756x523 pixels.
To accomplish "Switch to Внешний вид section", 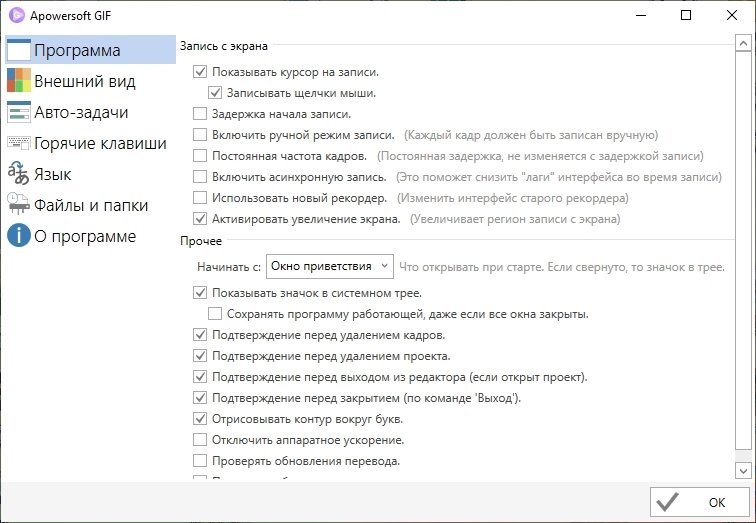I will click(x=91, y=81).
